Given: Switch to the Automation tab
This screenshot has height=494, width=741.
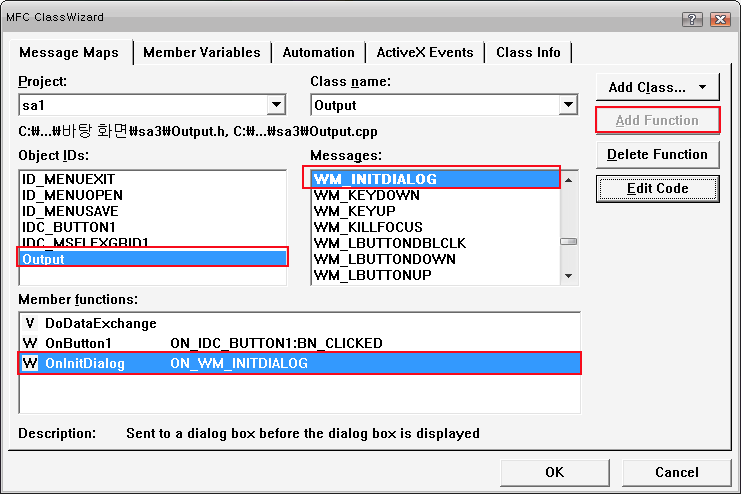Looking at the screenshot, I should [319, 52].
